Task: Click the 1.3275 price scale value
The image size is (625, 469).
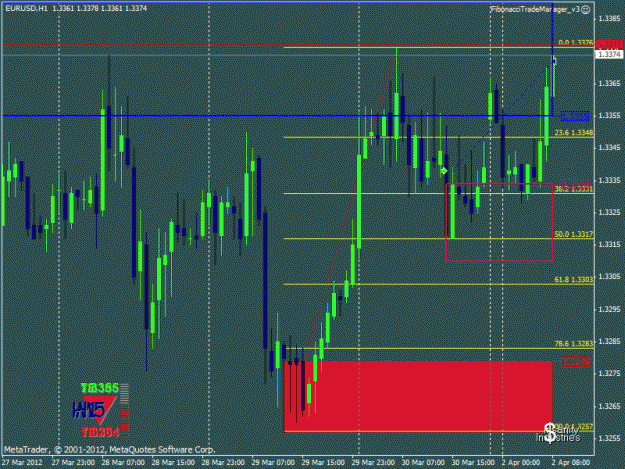Action: pos(609,373)
